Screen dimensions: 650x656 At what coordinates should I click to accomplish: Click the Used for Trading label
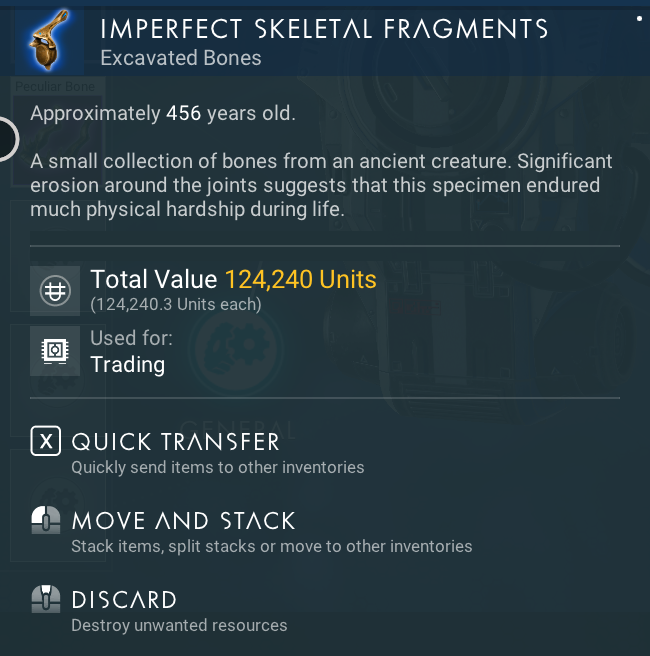pyautogui.click(x=131, y=351)
